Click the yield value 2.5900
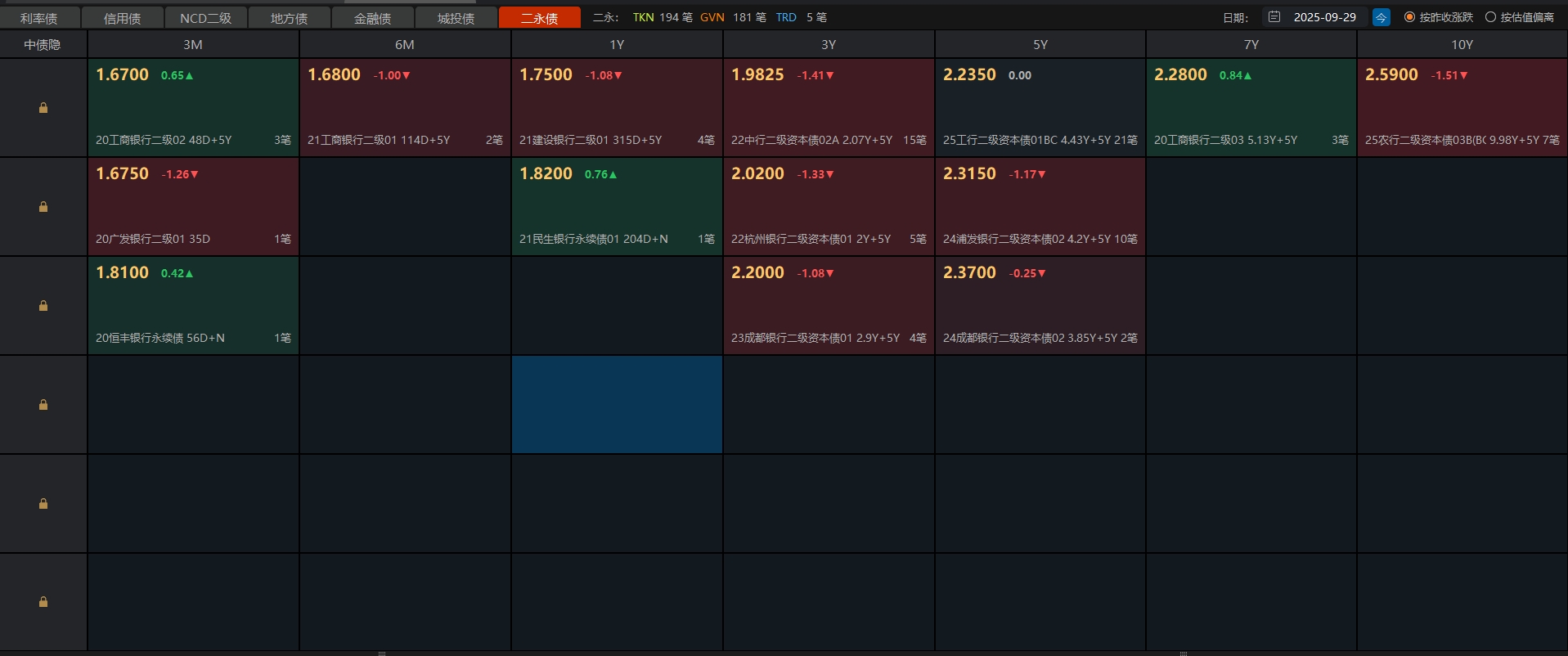Image resolution: width=1568 pixels, height=656 pixels. 1391,74
